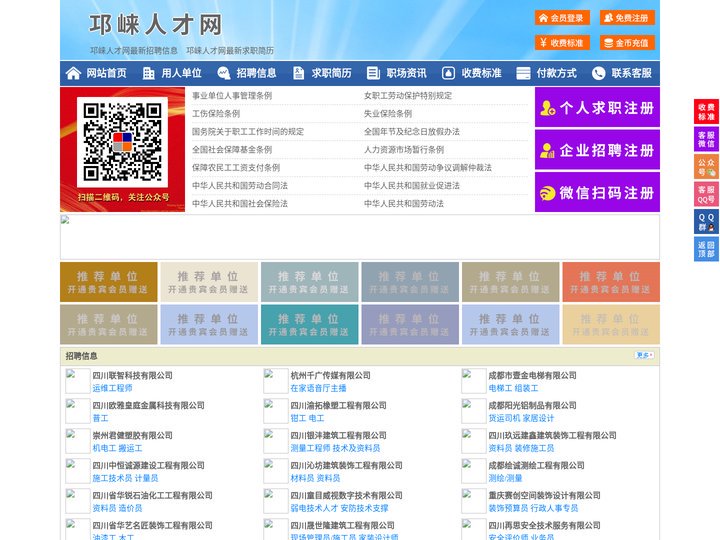Open 全国社会保障基金条例 link
The height and width of the screenshot is (540, 720).
point(232,150)
